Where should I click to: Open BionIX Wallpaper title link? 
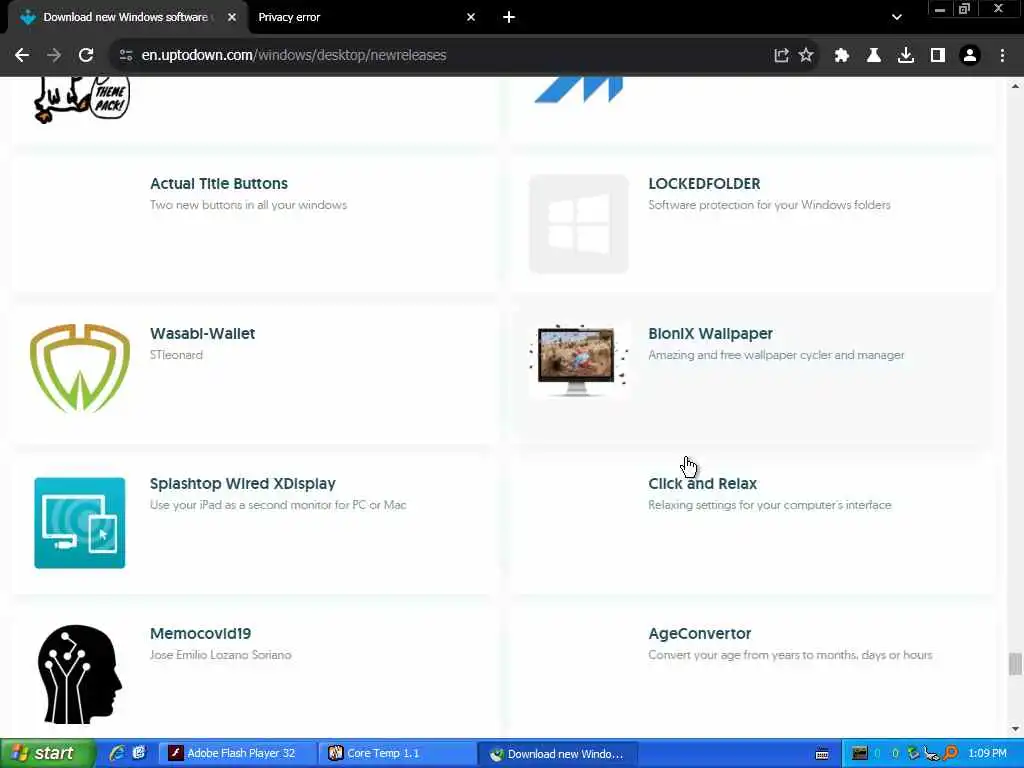click(711, 334)
